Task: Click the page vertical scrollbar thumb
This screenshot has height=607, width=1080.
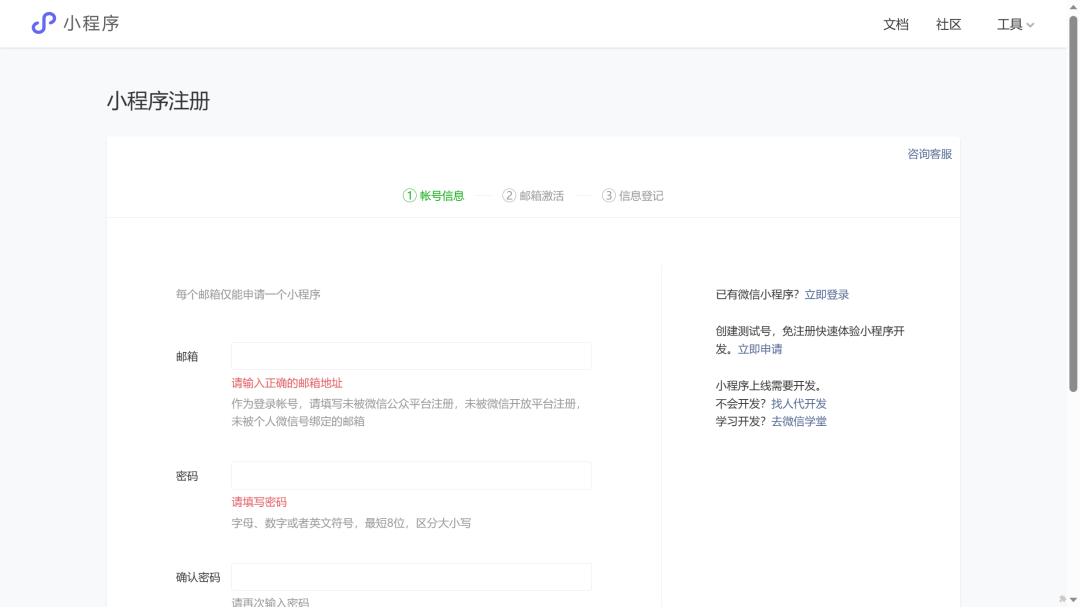Action: pyautogui.click(x=1073, y=203)
